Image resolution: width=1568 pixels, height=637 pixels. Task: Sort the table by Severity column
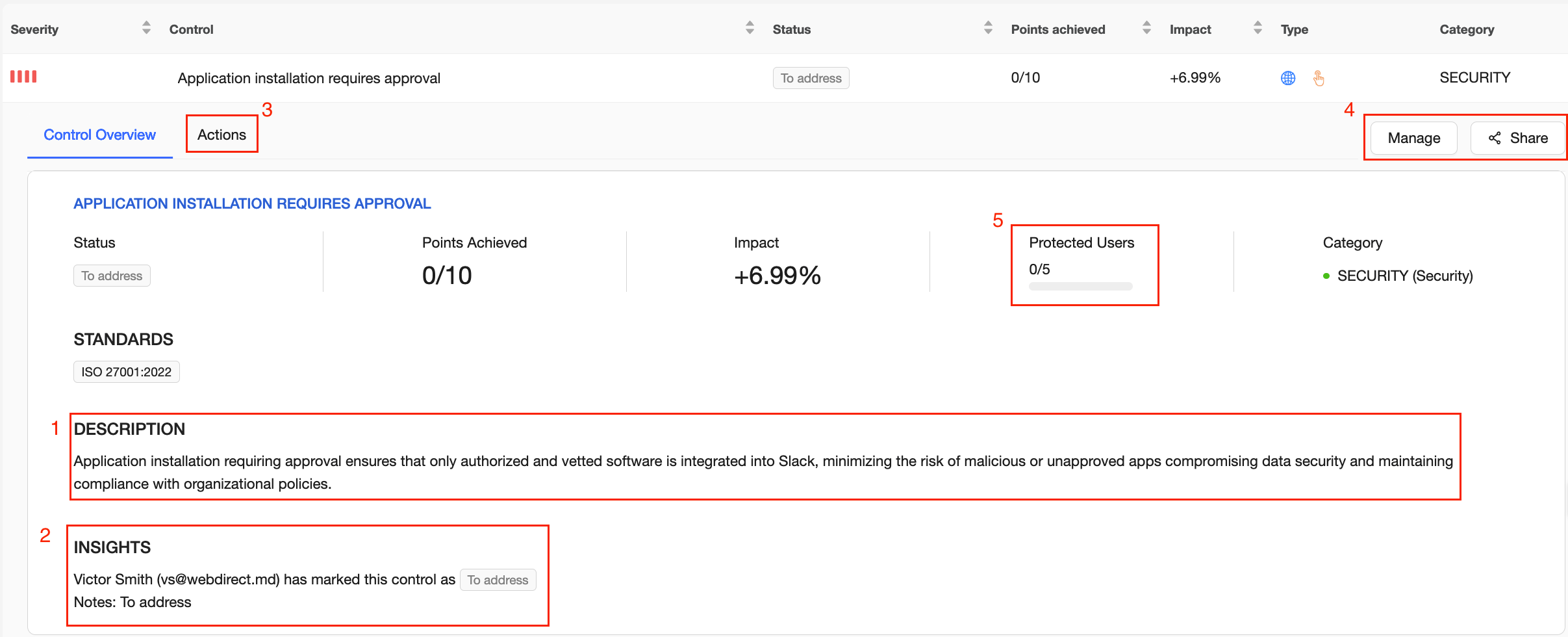pos(146,28)
